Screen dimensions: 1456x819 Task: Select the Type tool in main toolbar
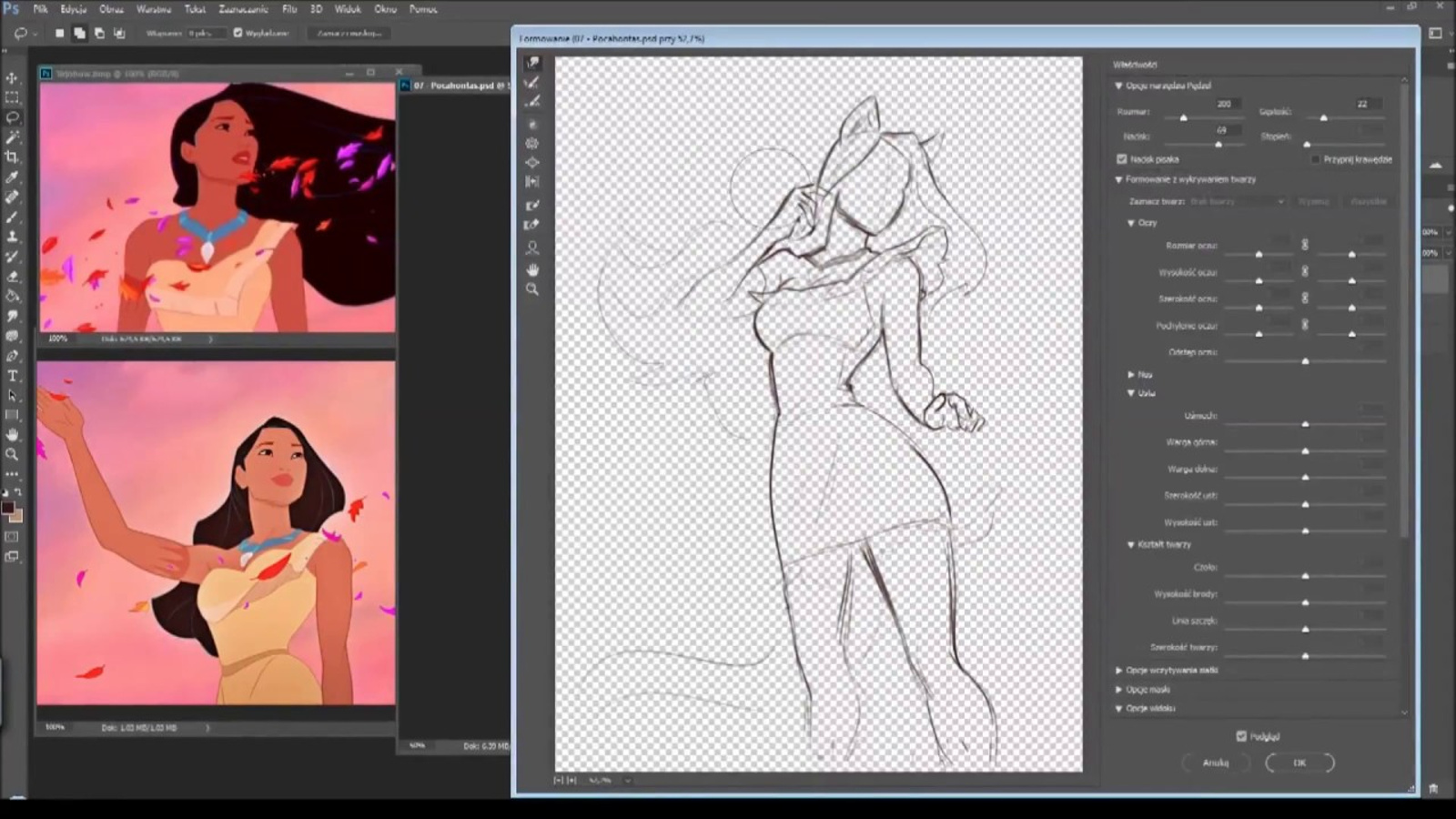point(12,376)
